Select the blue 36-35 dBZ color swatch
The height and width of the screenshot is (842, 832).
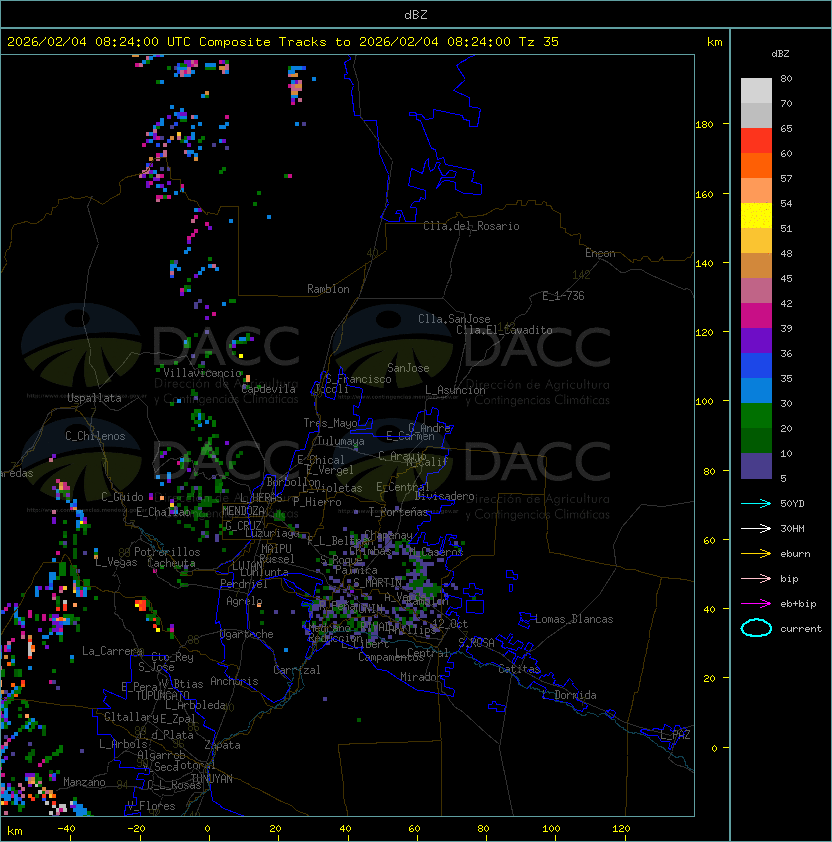point(756,365)
